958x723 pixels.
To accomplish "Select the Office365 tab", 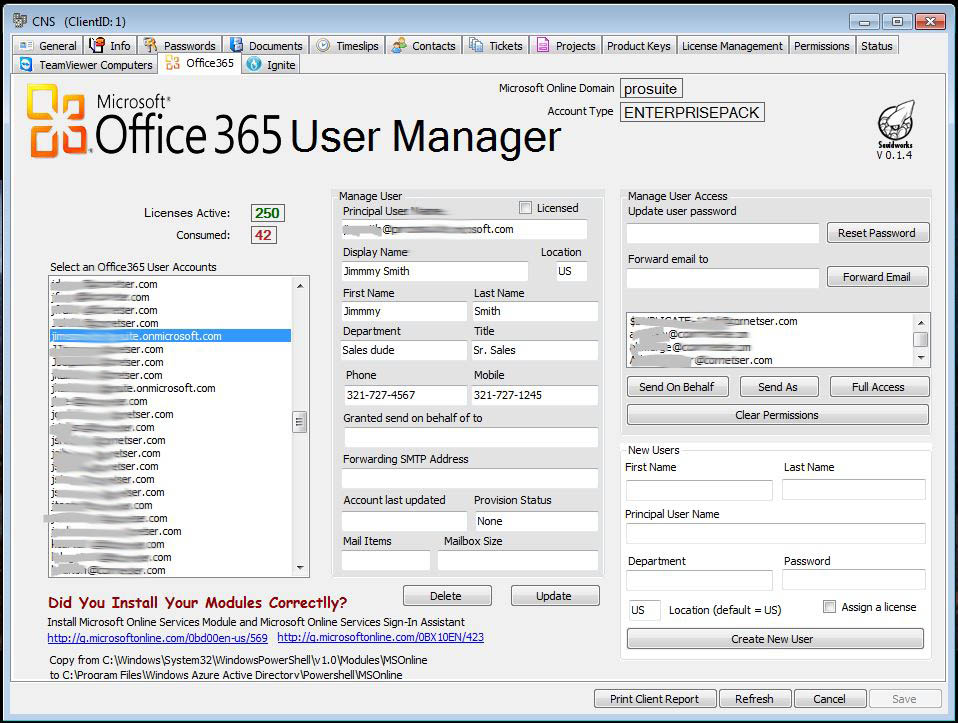I will point(200,63).
